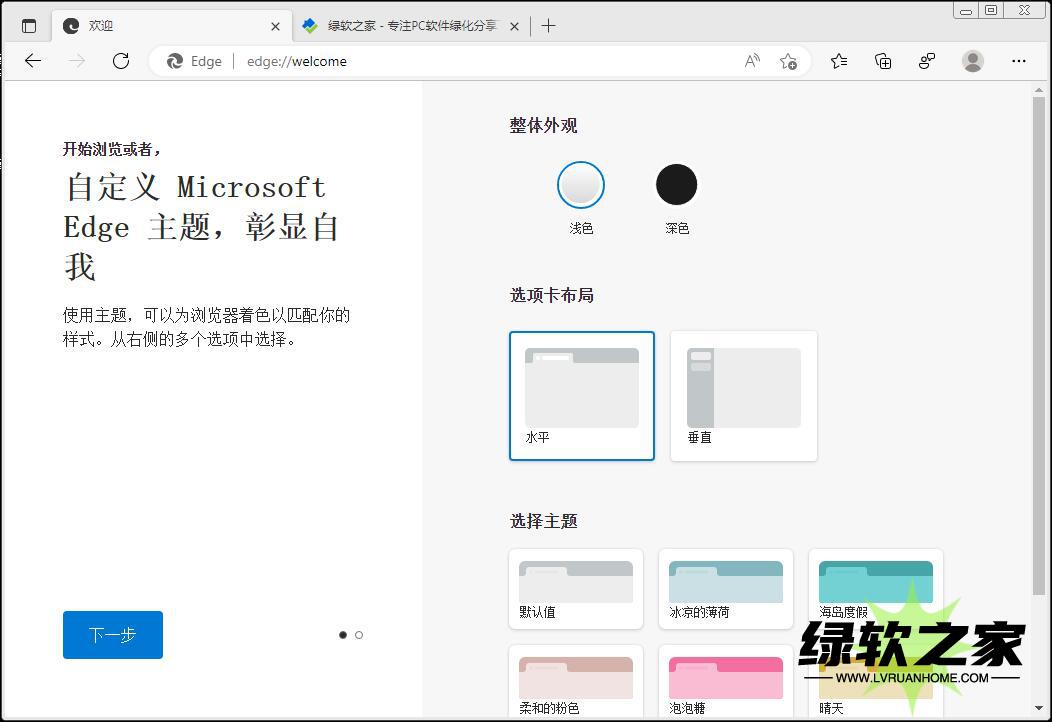Choose the horizontal (水平) tab layout
The height and width of the screenshot is (722, 1052).
click(581, 396)
